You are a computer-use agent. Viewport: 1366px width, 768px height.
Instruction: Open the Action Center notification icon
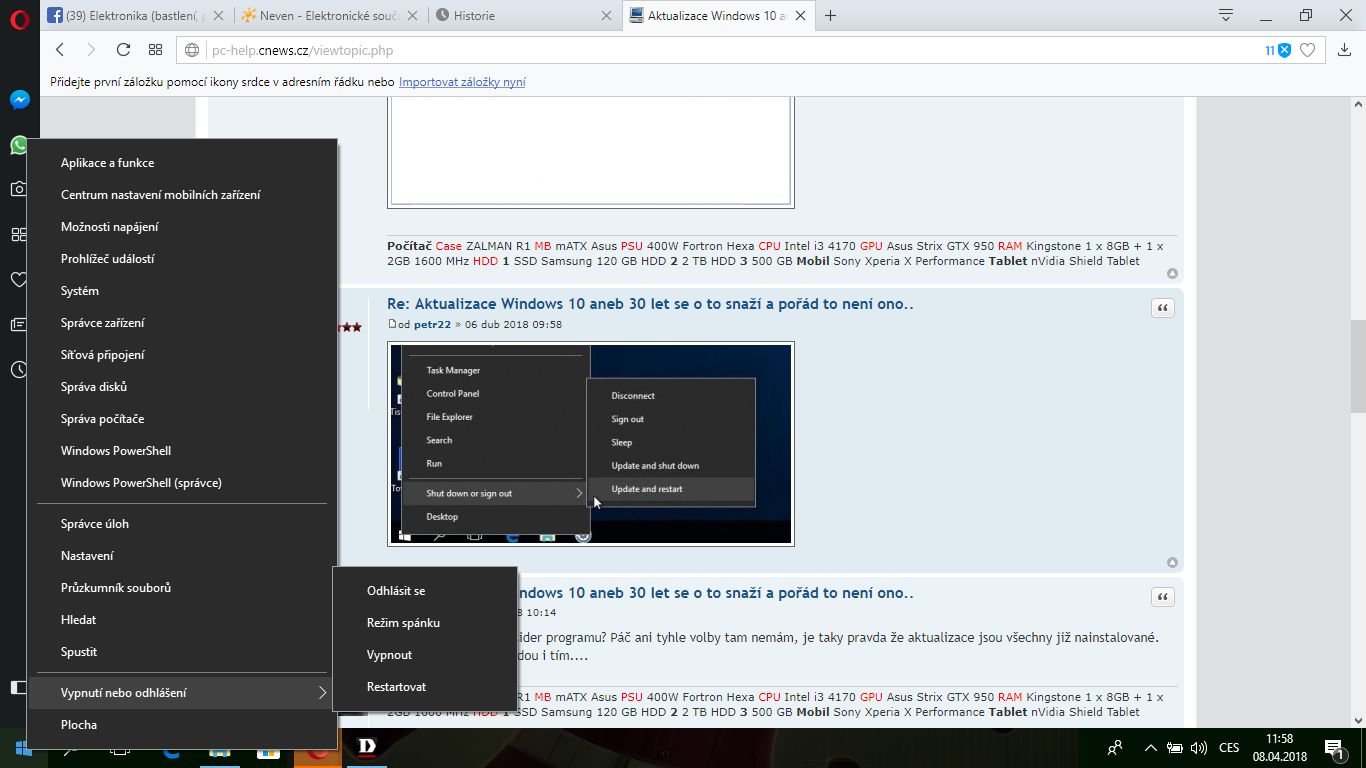(1333, 748)
